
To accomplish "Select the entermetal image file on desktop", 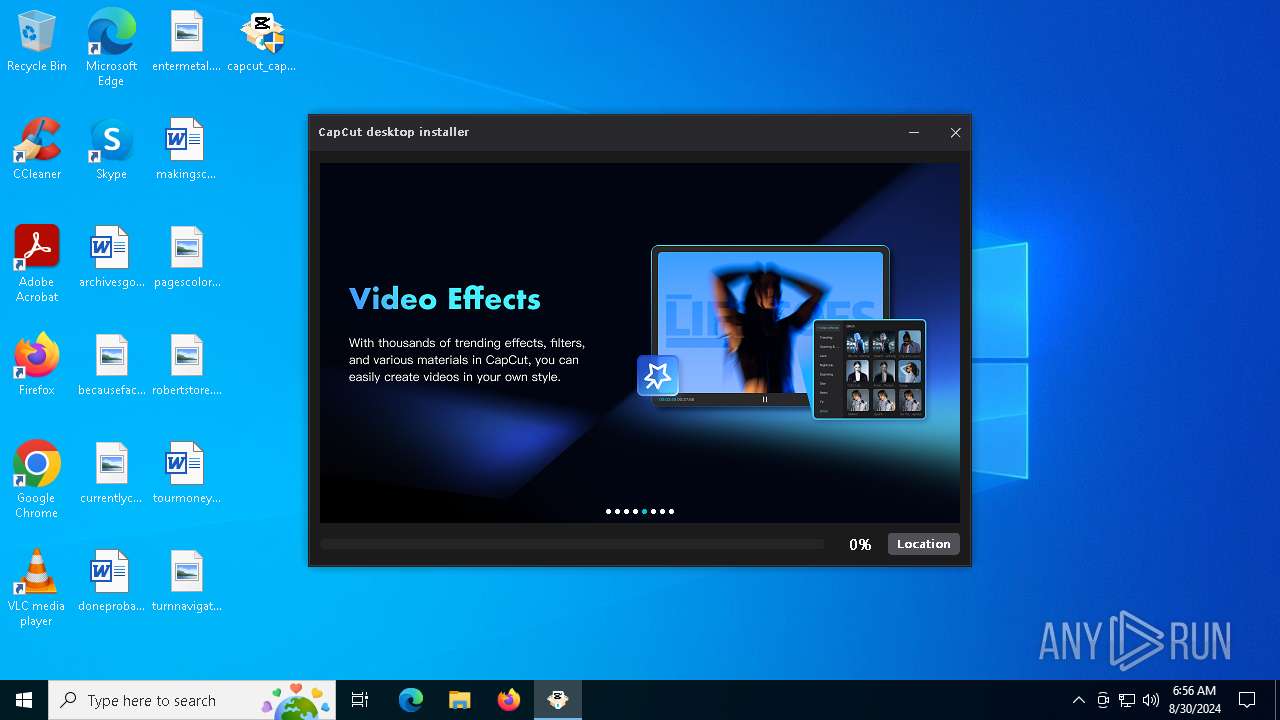I will 186,42.
